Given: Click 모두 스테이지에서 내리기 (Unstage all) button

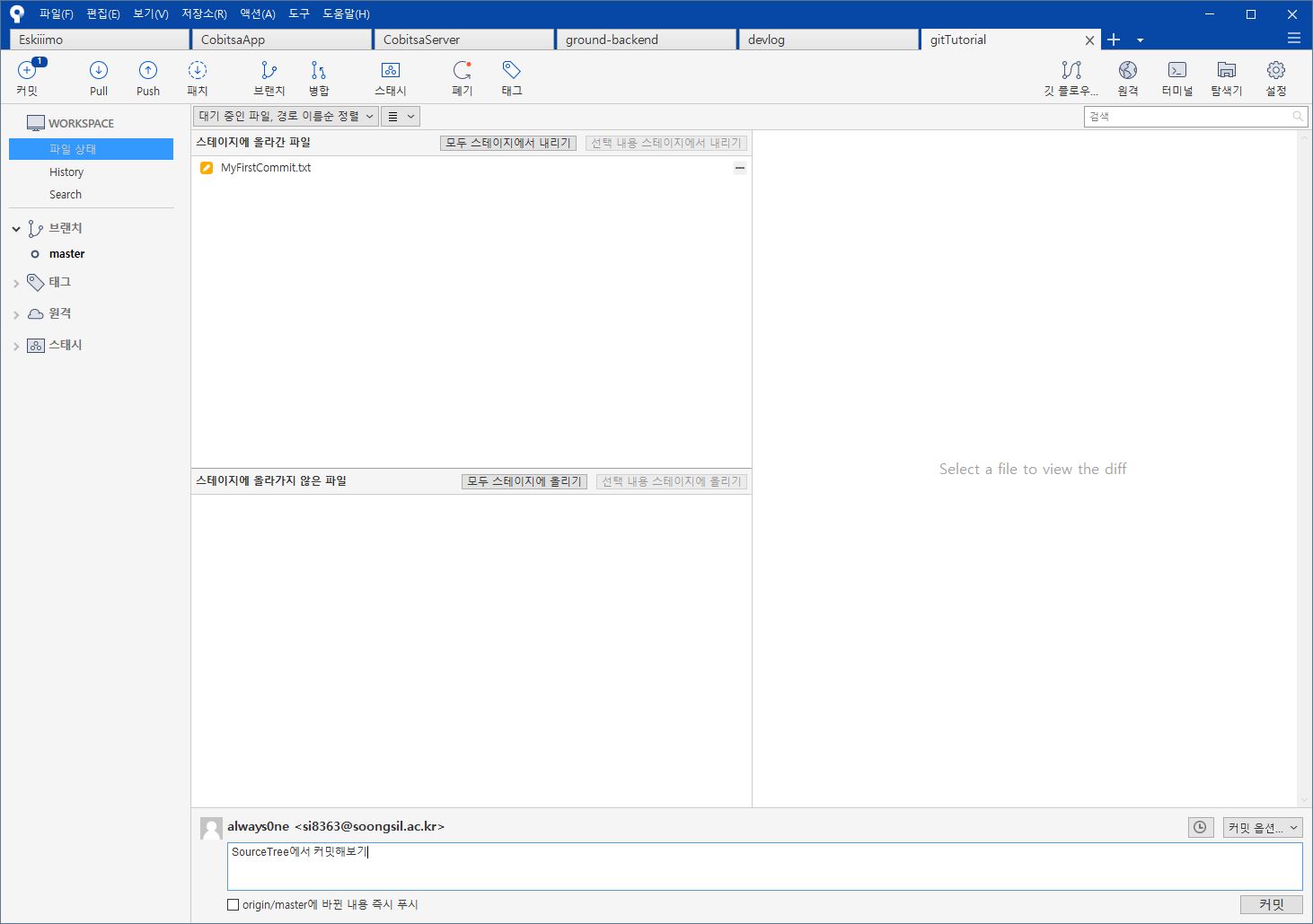Looking at the screenshot, I should [508, 143].
